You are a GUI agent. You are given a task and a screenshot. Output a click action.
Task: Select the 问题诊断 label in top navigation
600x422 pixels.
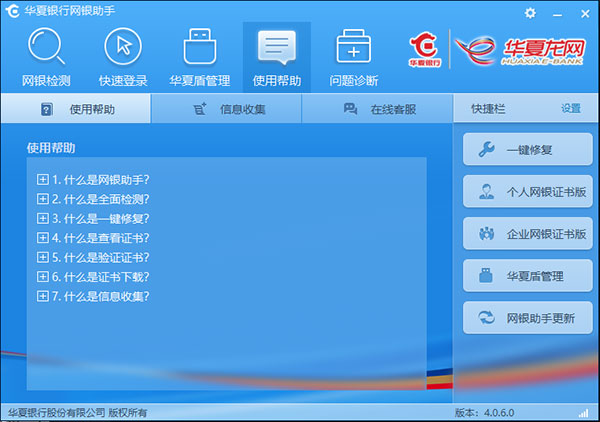pos(354,81)
